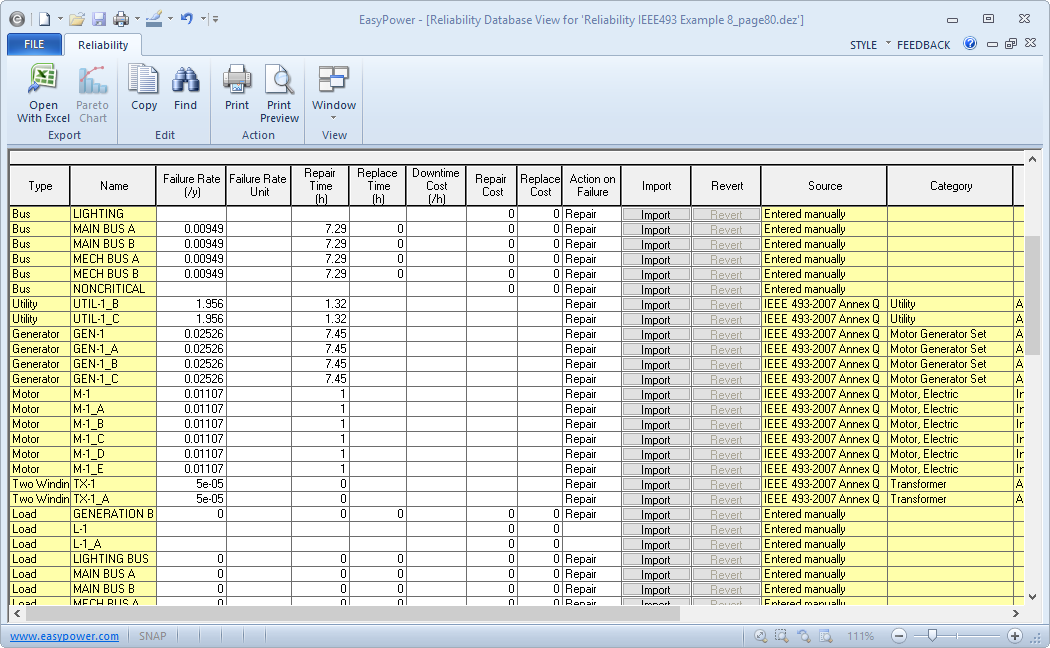
Task: Open the www.easypower.com link
Action: coord(65,636)
